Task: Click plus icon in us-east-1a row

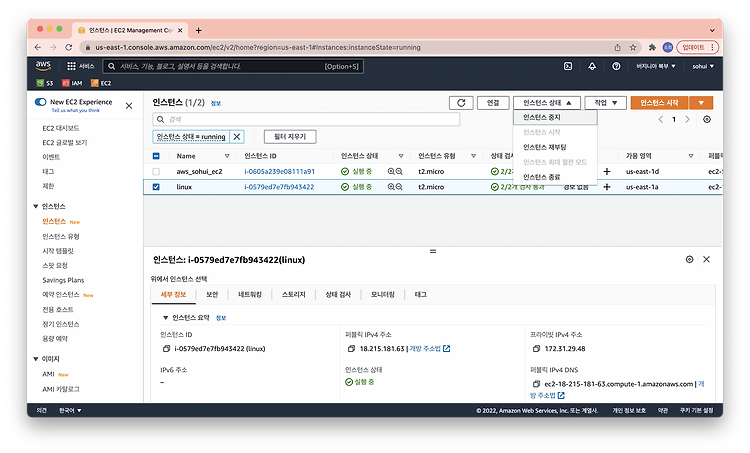Action: 607,187
